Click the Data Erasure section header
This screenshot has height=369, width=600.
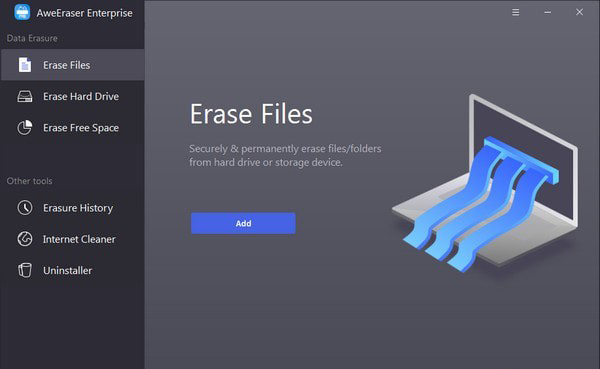click(32, 38)
